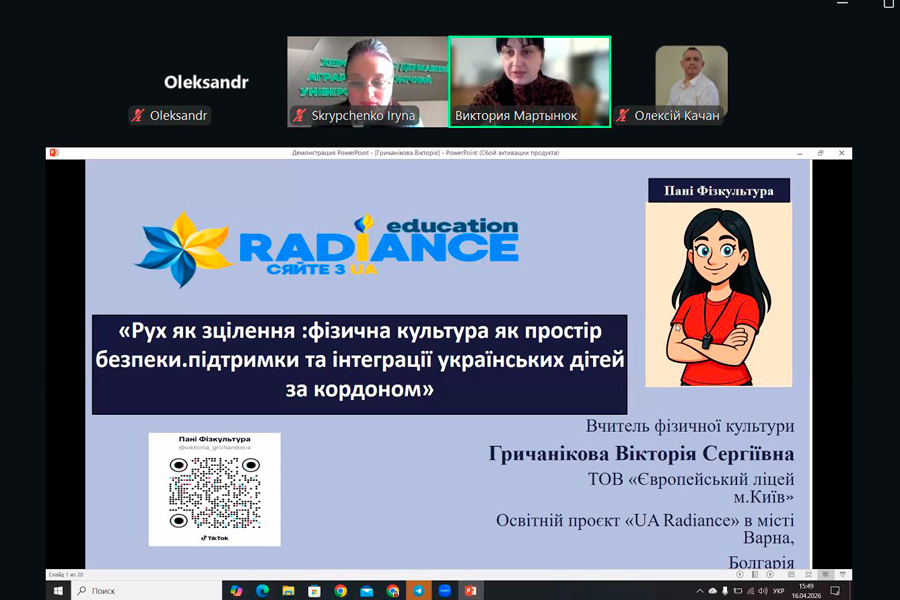This screenshot has height=600, width=900.
Task: Click the Radiance education logo
Action: click(x=327, y=249)
